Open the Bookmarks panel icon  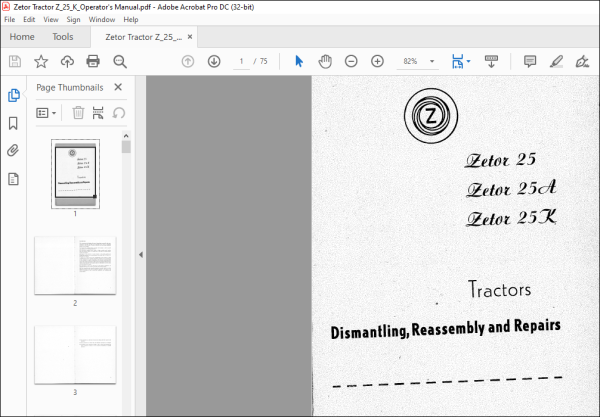click(13, 123)
